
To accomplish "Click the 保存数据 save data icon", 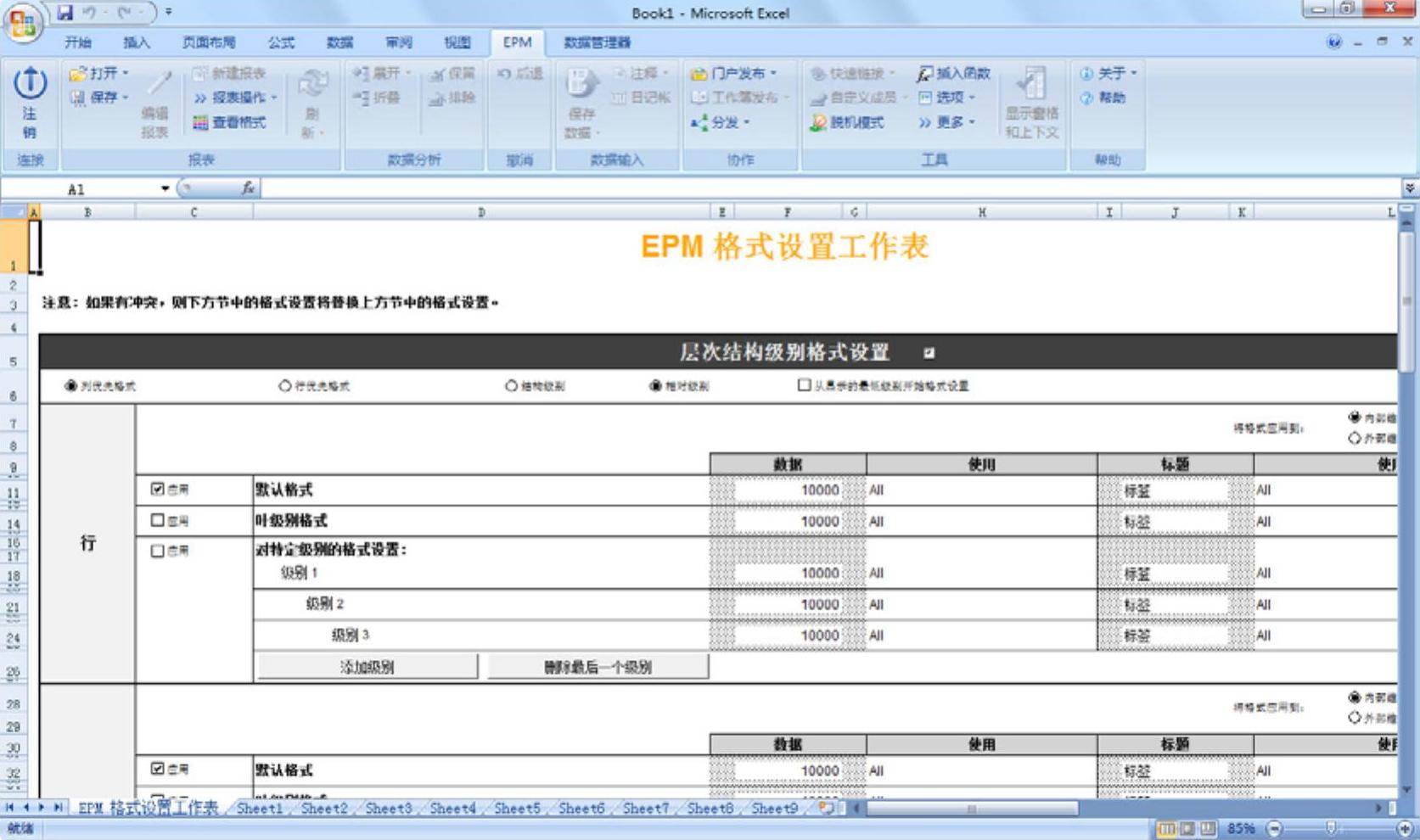I will tap(581, 83).
